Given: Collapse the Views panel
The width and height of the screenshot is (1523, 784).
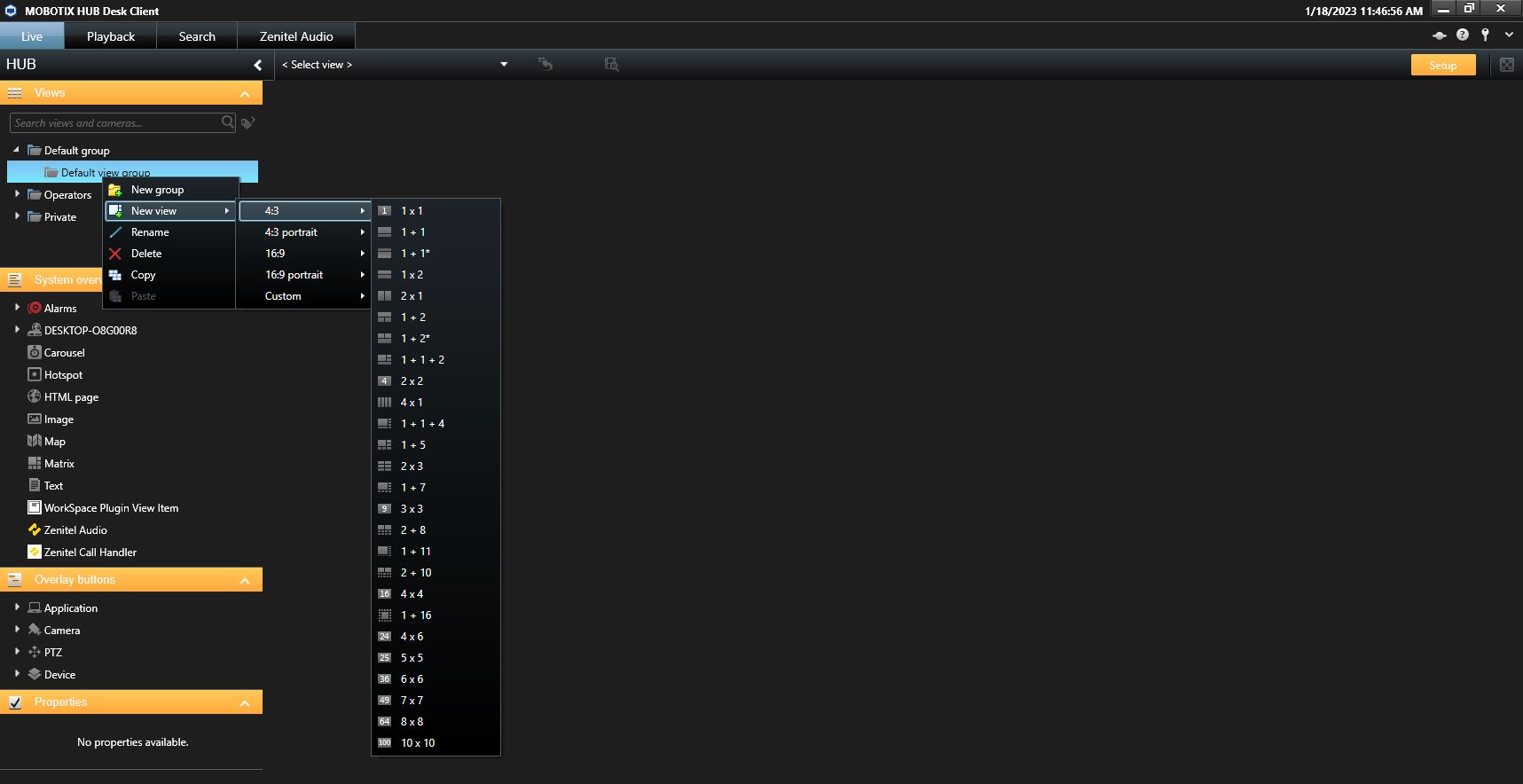Looking at the screenshot, I should (245, 93).
